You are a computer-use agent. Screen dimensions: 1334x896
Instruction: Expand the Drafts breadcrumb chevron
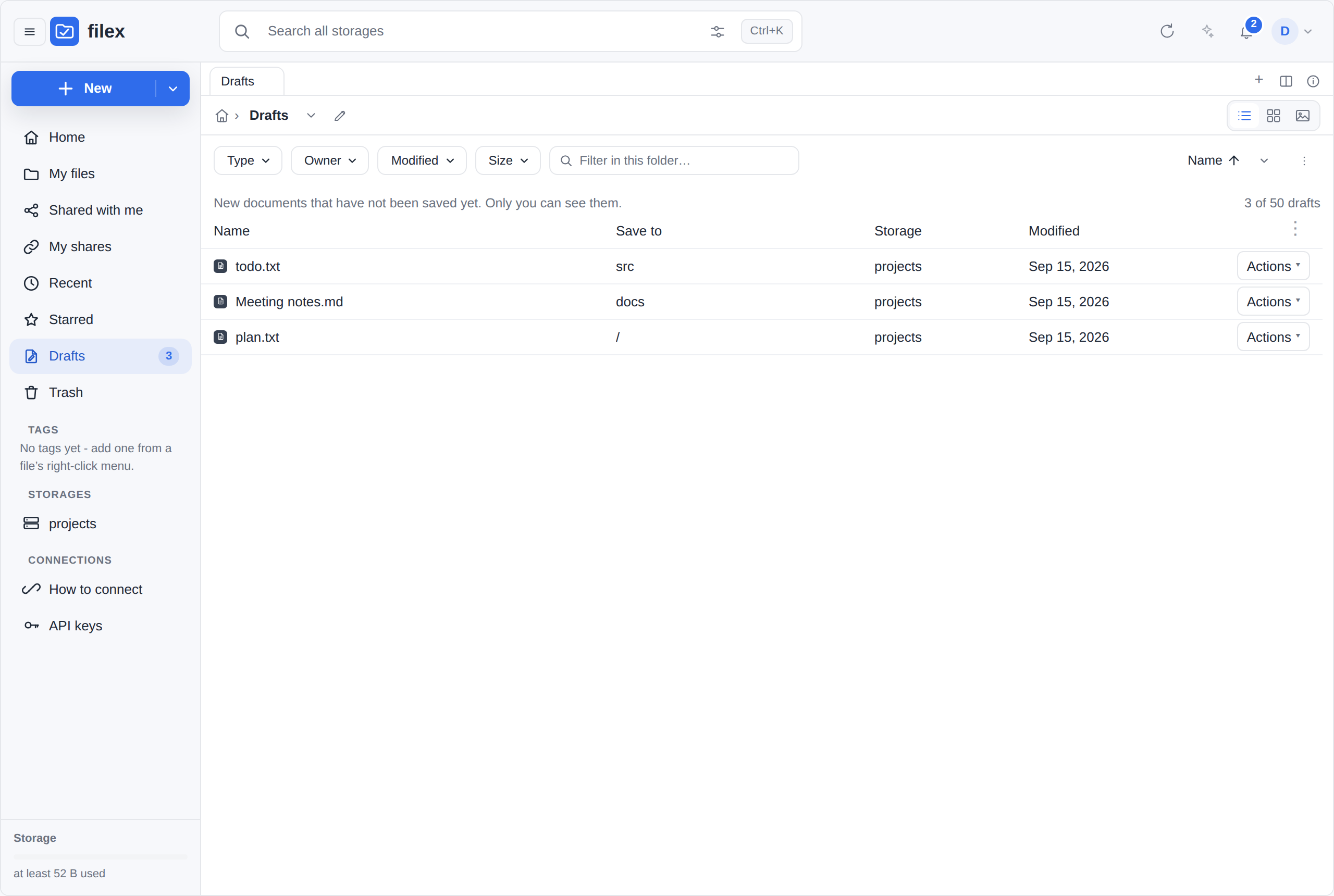click(311, 116)
